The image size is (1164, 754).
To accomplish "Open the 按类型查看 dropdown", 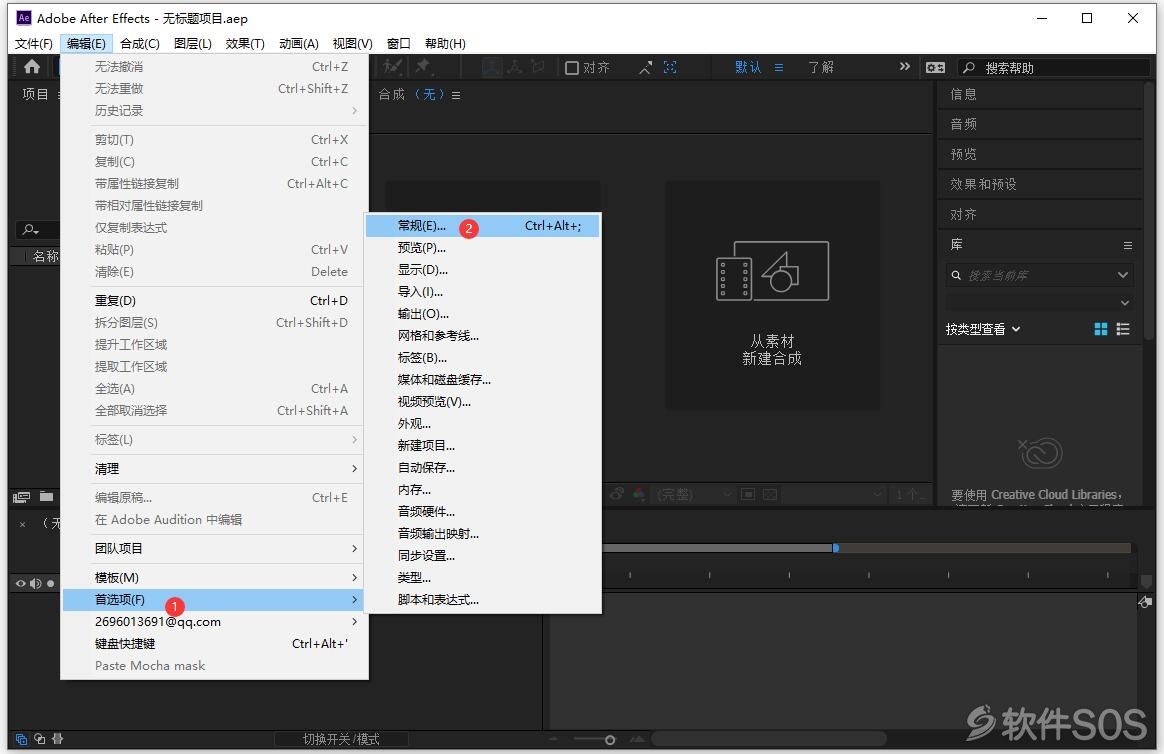I will (983, 329).
